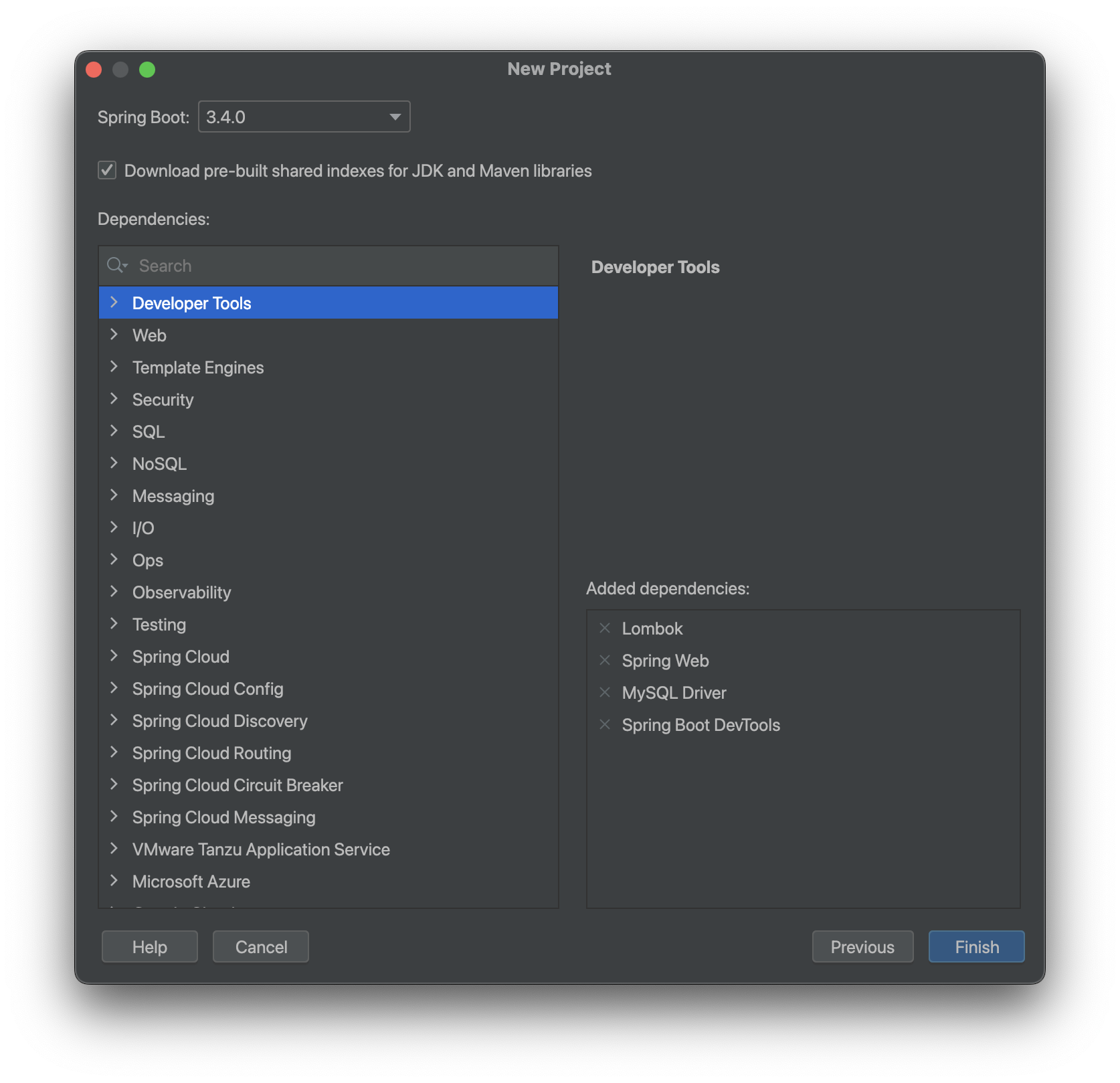Viewport: 1120px width, 1083px height.
Task: Select Lombok text in added dependencies
Action: (652, 629)
